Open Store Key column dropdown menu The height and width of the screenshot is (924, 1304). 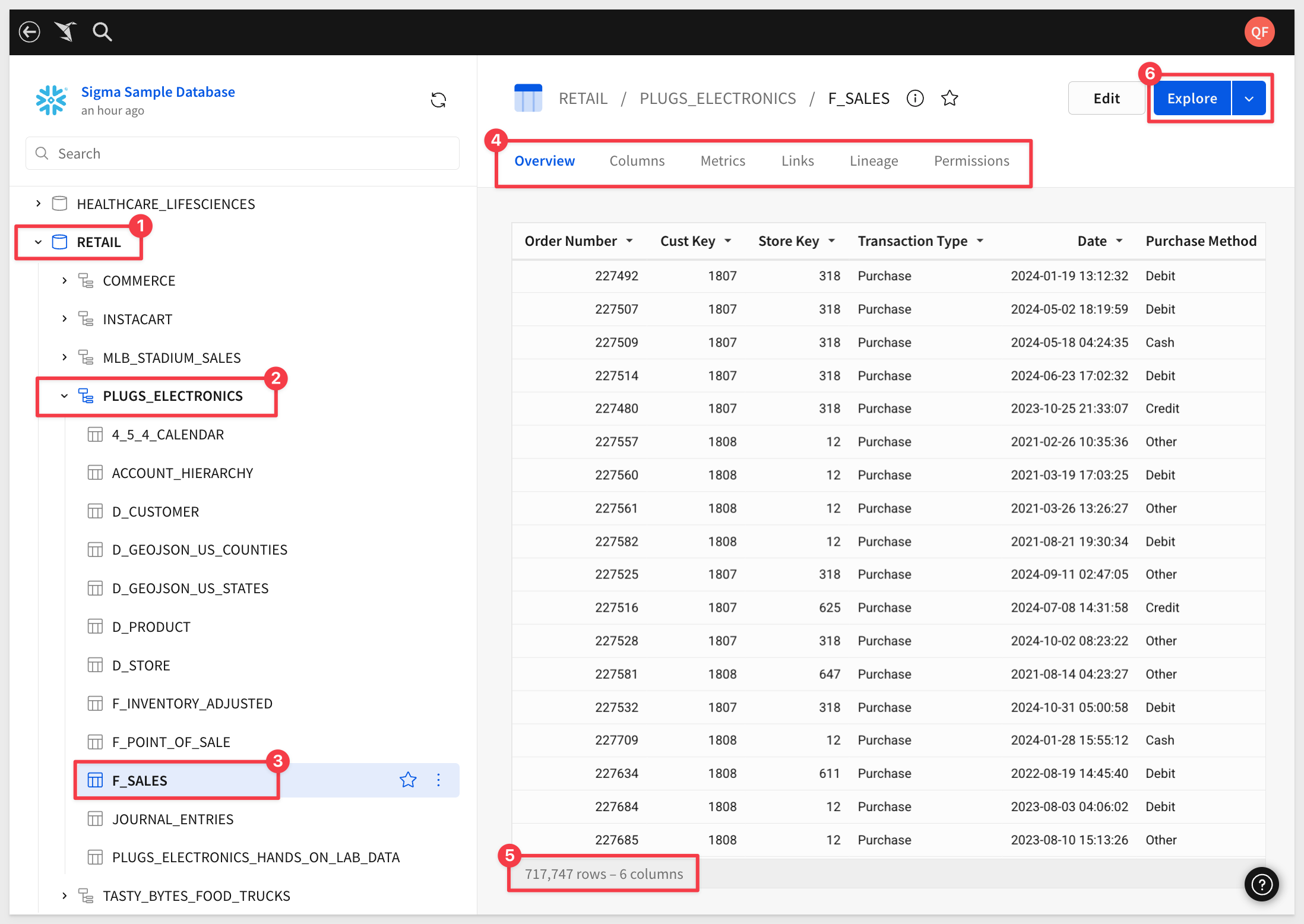click(x=832, y=241)
